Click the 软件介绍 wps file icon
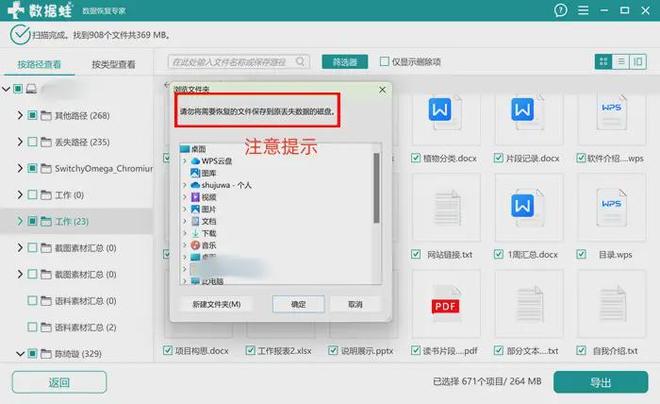 point(610,113)
